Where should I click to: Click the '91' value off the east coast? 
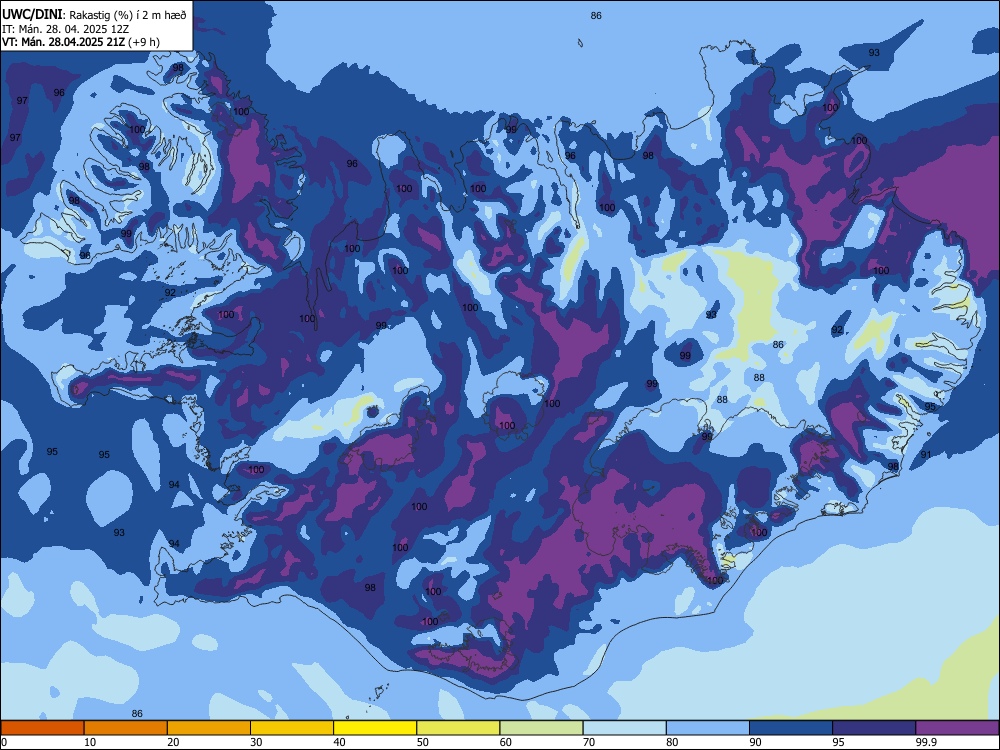[925, 455]
